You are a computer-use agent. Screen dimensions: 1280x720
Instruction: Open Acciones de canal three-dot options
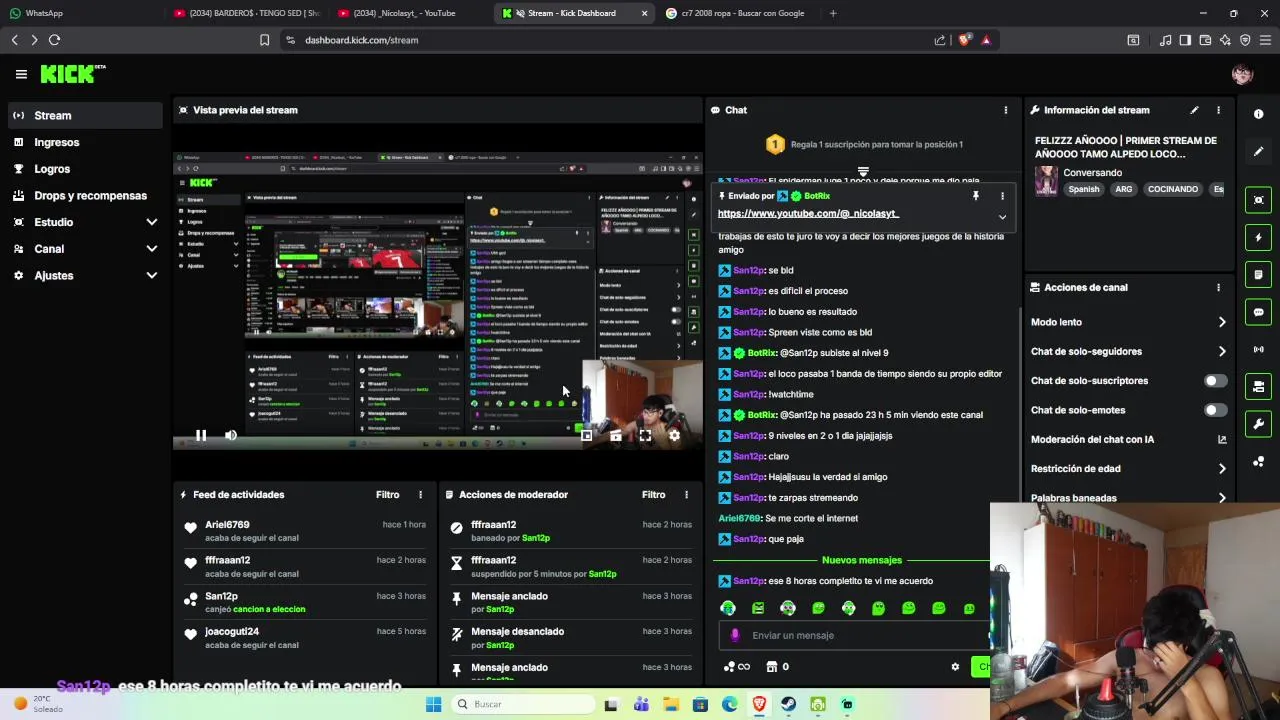[1218, 287]
